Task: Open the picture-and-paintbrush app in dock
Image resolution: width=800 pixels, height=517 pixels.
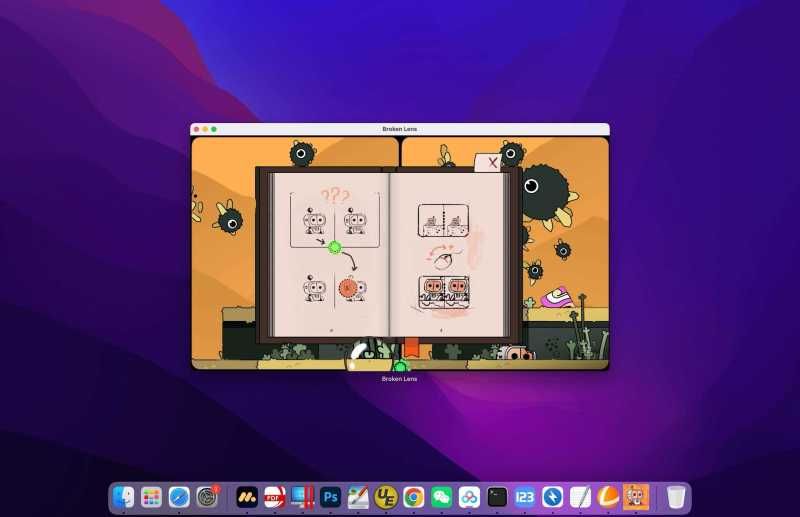Action: pos(358,497)
